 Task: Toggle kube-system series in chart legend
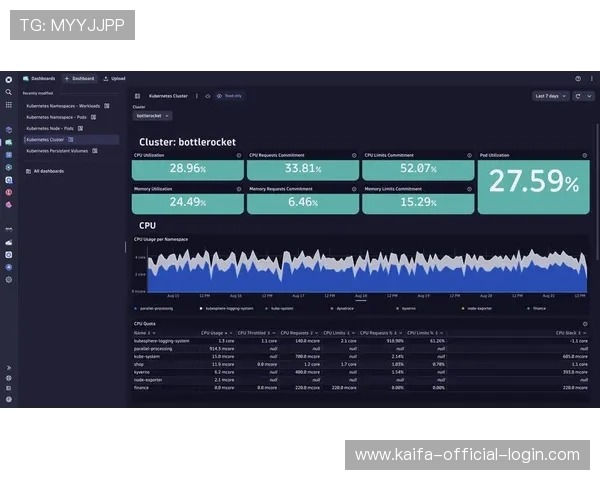279,309
